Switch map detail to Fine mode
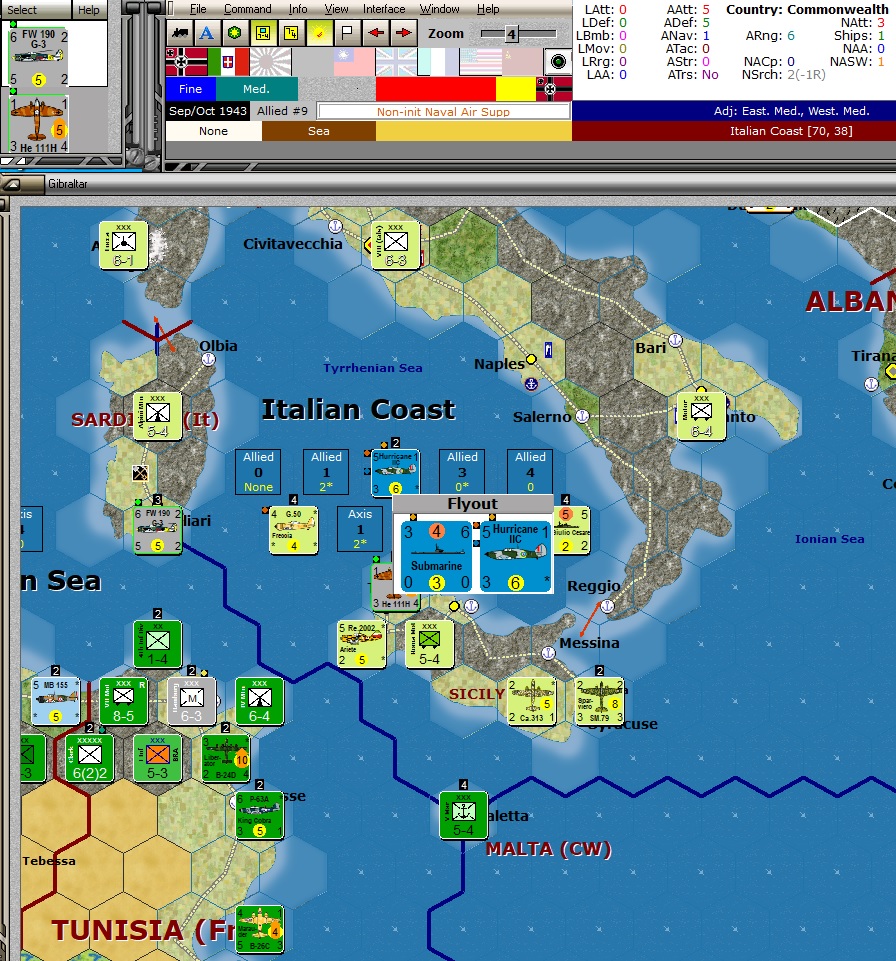Viewport: 896px width, 961px height. 190,89
